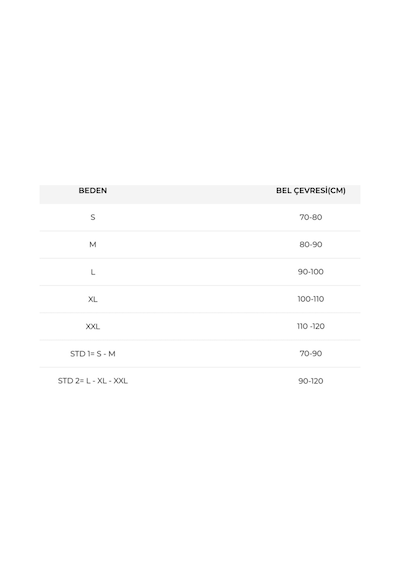Select the XL size cell
Viewport: 400px width, 570px height.
(x=93, y=299)
